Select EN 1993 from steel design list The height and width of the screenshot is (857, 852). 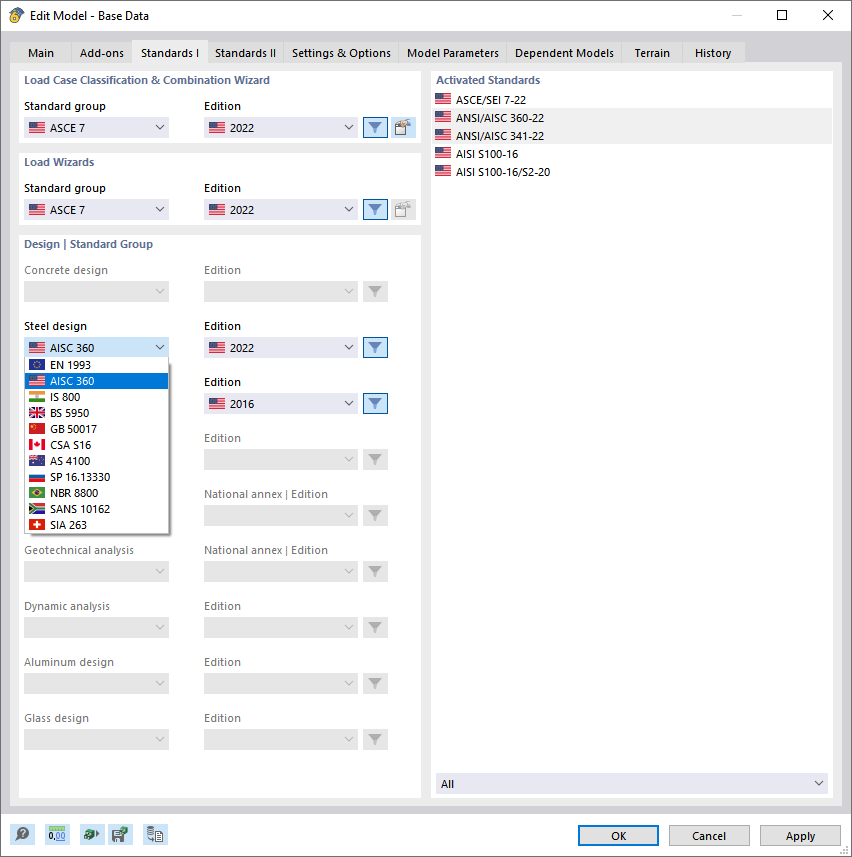tap(97, 365)
